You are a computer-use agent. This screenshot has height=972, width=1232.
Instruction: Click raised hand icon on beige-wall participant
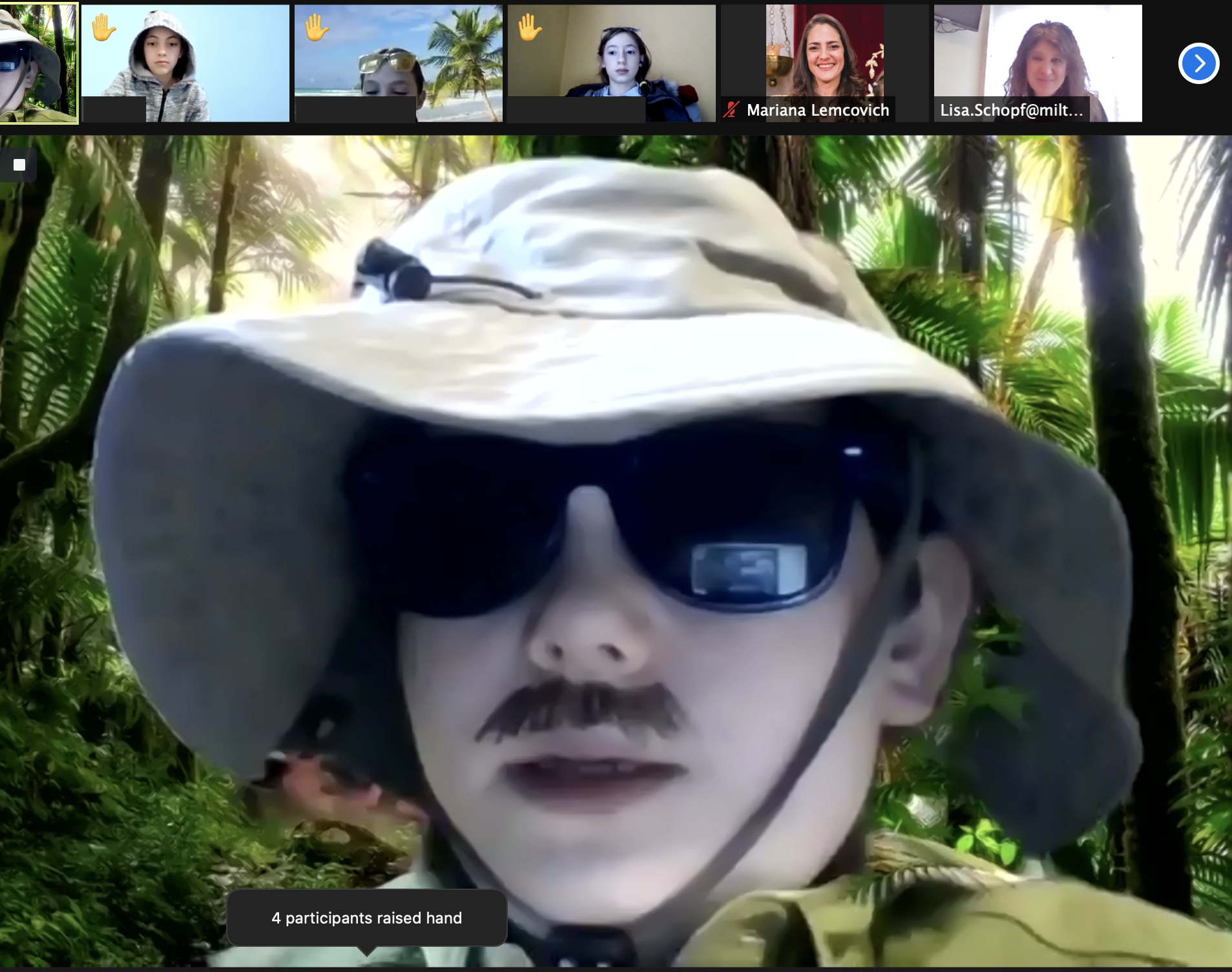point(530,28)
